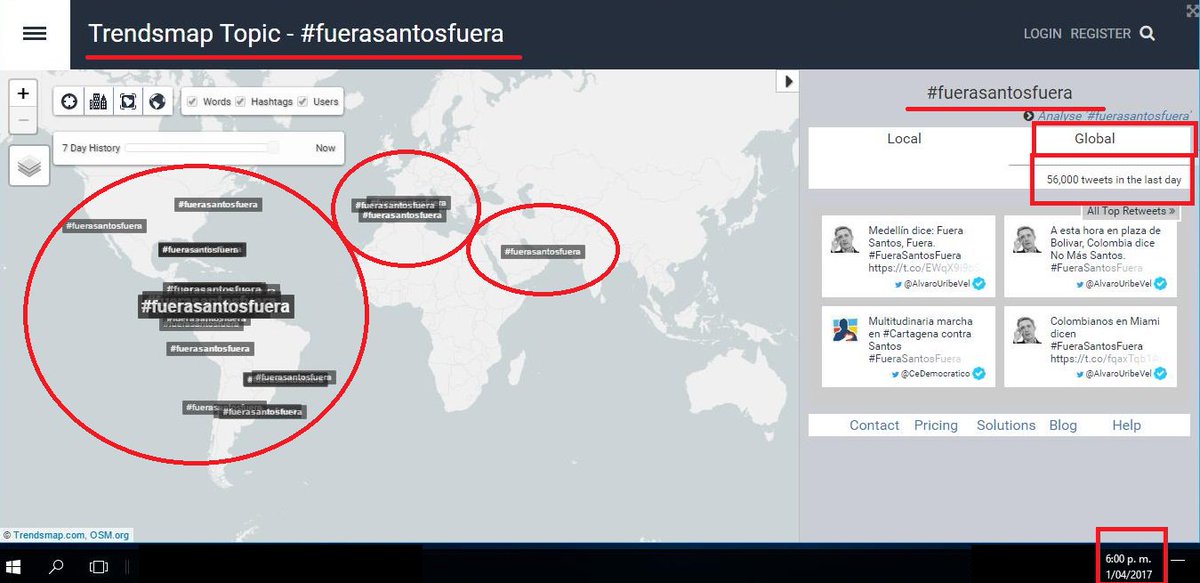
Task: Click avatar on Colombianos en Miami tweet
Action: 1028,330
